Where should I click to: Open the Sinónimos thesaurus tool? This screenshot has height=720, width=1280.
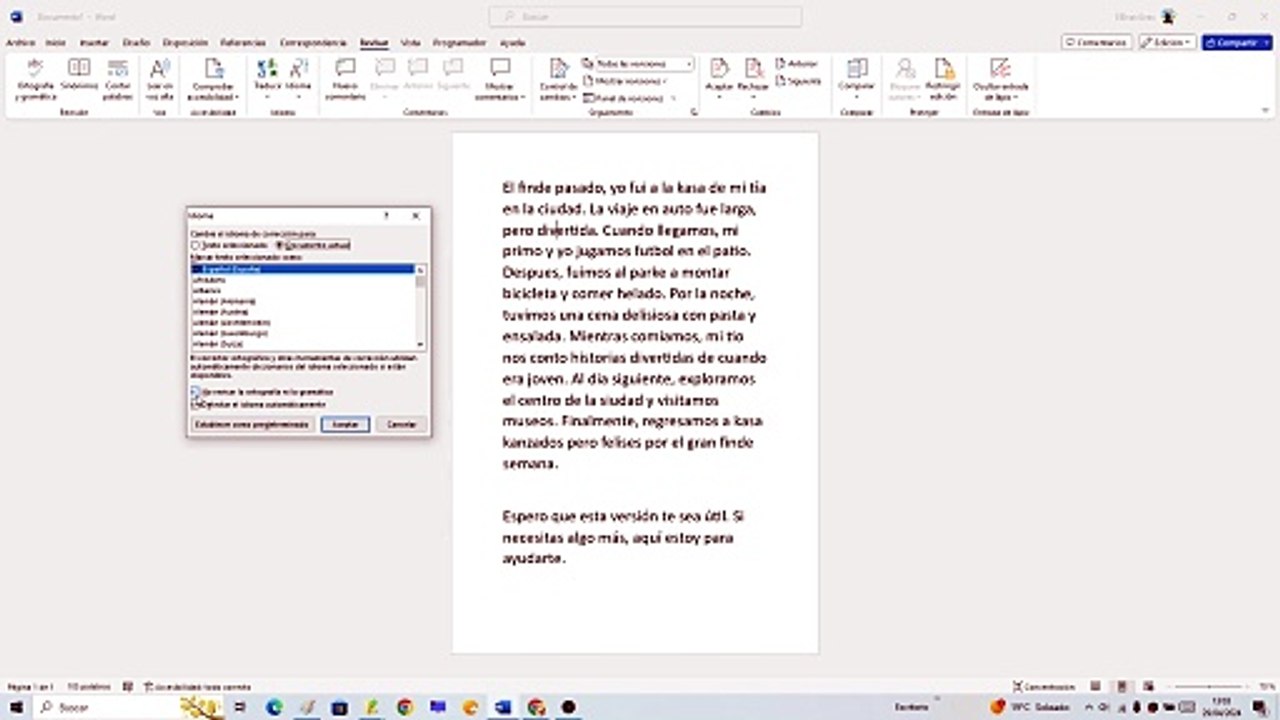tap(79, 75)
